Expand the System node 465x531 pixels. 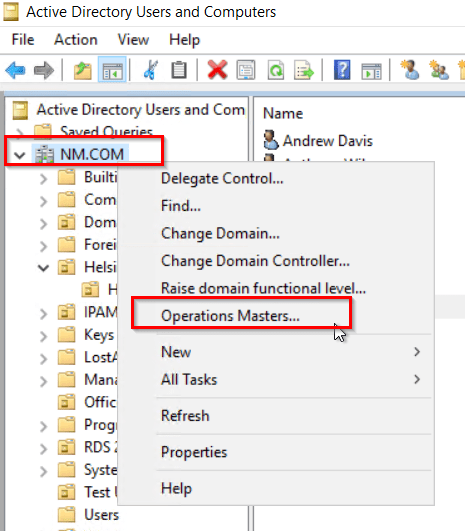click(43, 471)
